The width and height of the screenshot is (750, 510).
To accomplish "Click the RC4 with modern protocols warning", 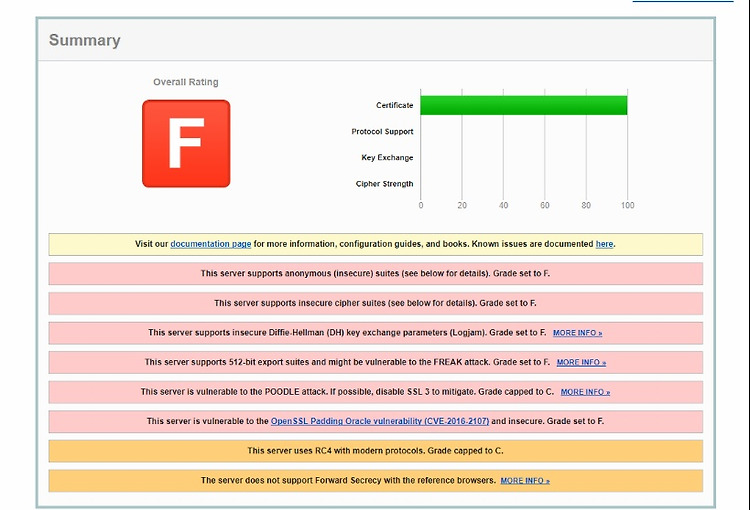I will click(x=375, y=451).
